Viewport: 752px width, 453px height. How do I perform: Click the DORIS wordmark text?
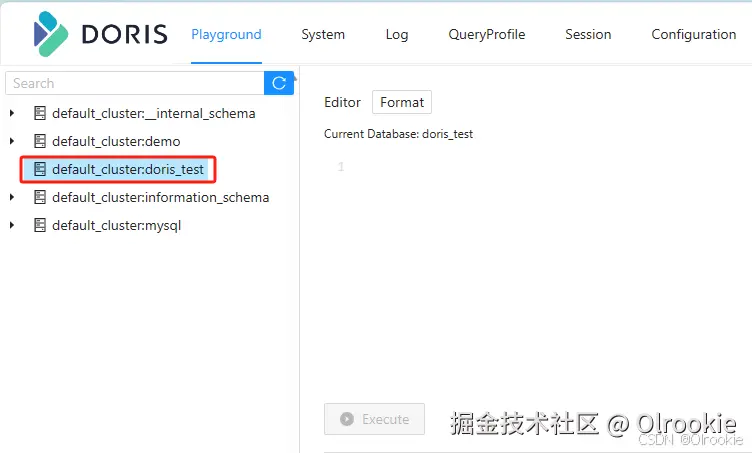(x=125, y=34)
